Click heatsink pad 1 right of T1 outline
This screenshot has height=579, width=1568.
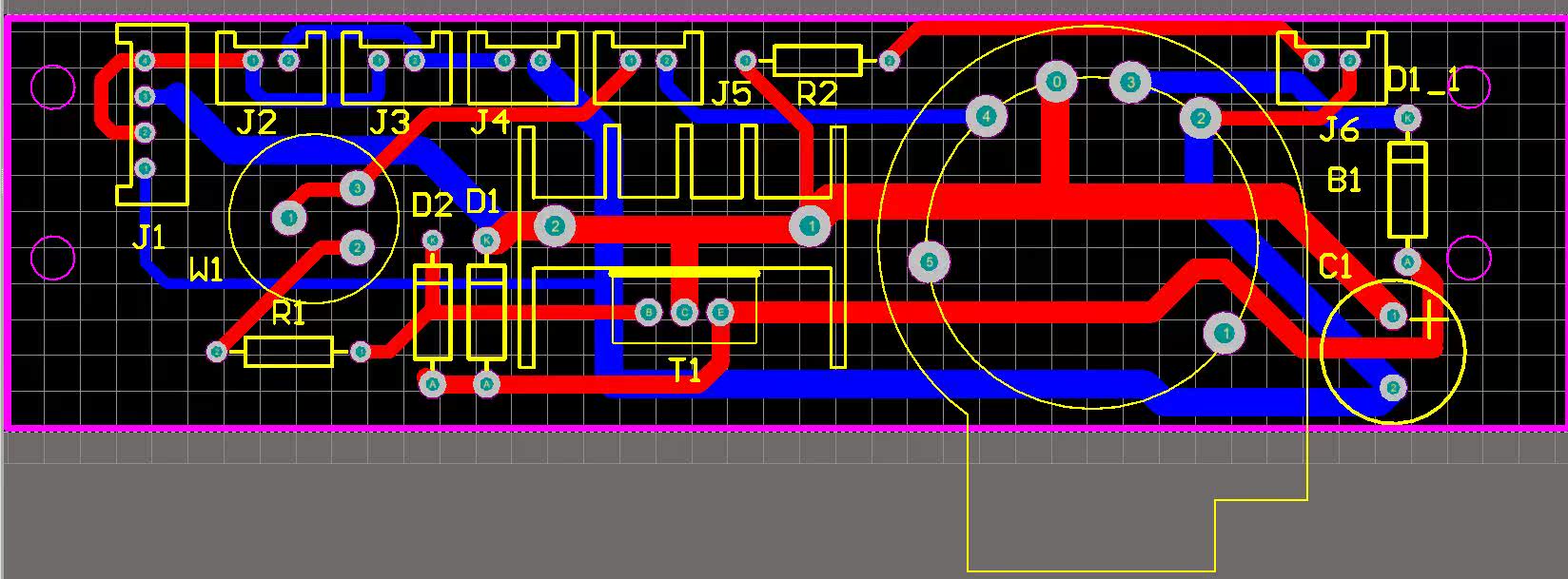point(810,226)
